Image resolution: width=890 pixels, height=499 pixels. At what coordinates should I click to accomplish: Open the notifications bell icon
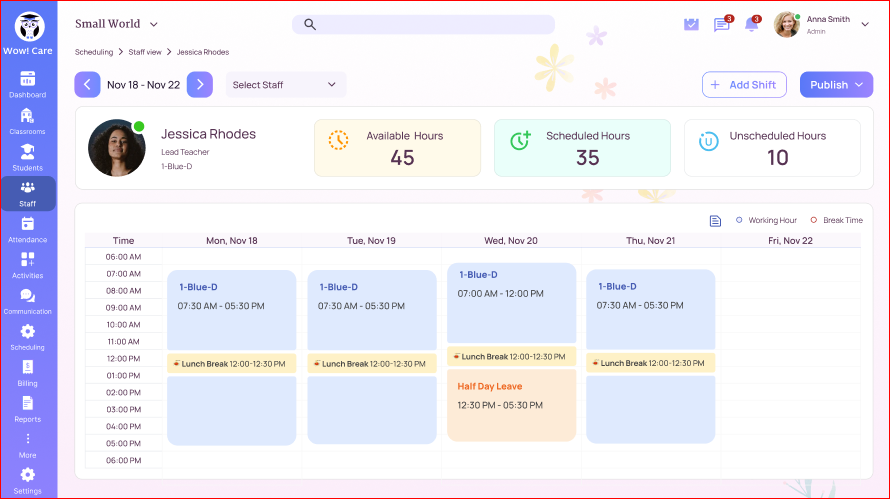pyautogui.click(x=751, y=25)
